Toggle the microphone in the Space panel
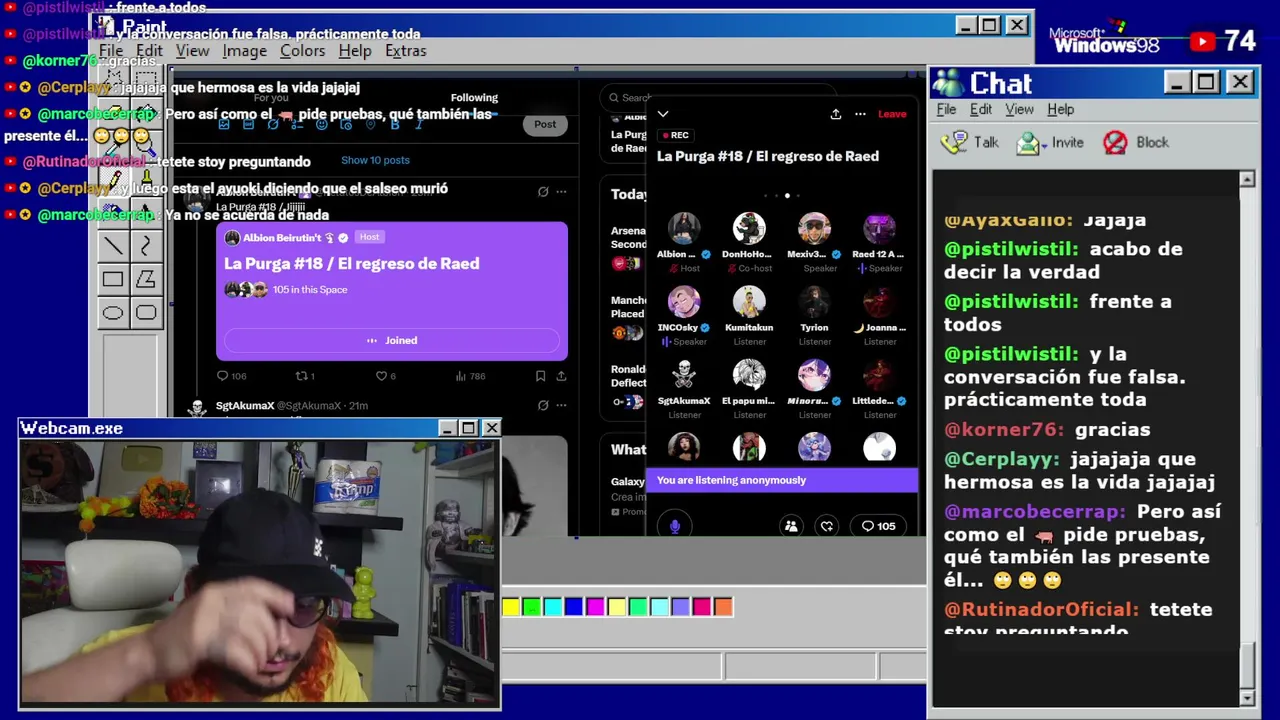This screenshot has width=1280, height=720. (675, 526)
